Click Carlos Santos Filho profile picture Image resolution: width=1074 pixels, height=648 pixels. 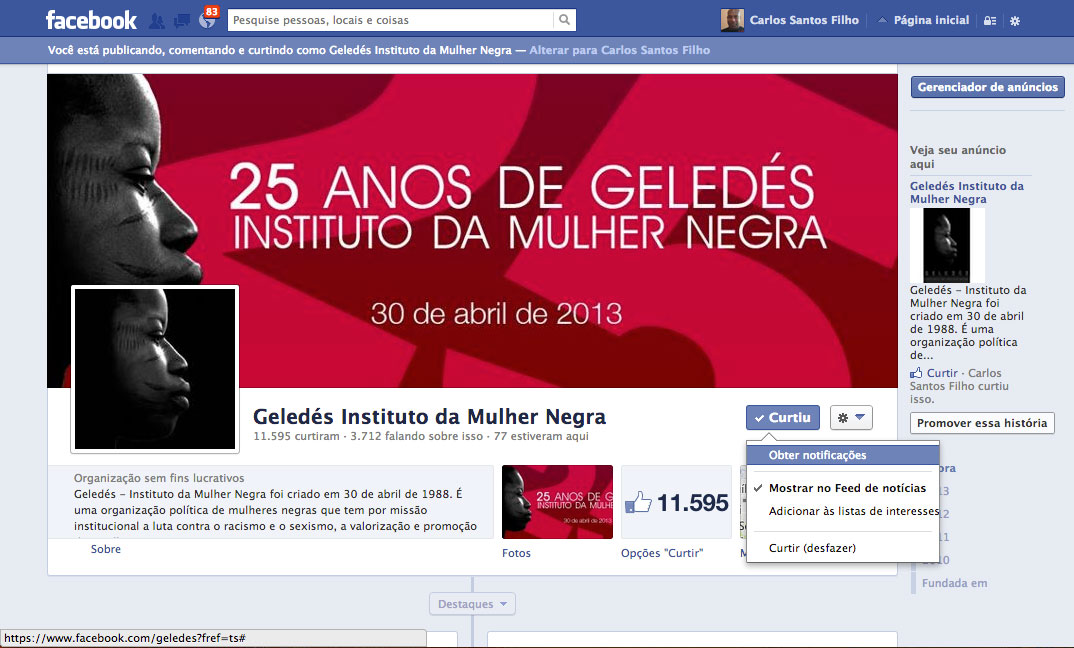point(732,21)
